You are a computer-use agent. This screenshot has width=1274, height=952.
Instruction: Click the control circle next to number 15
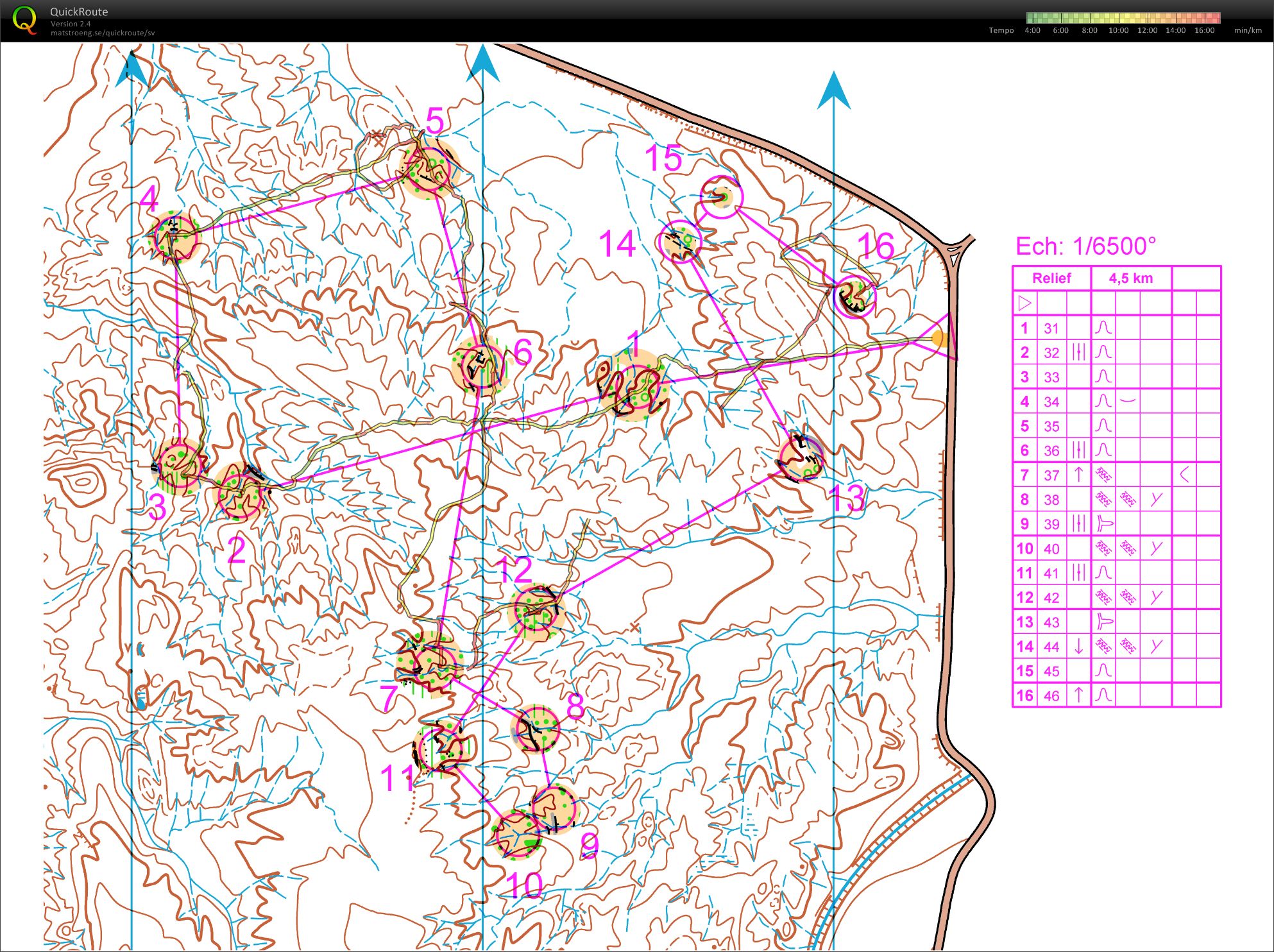[721, 198]
